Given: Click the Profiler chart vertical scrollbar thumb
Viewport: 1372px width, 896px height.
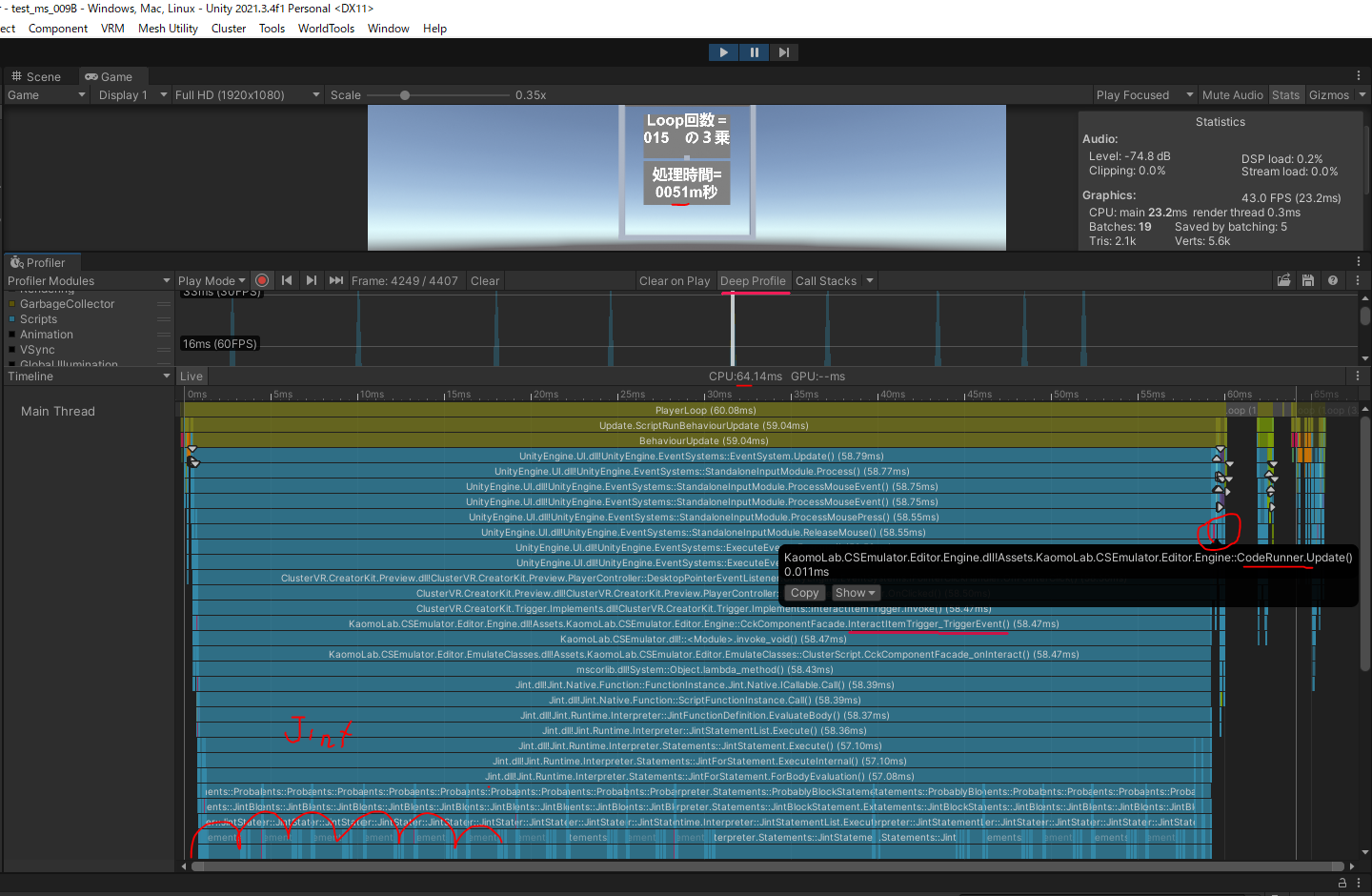Looking at the screenshot, I should pyautogui.click(x=1364, y=315).
